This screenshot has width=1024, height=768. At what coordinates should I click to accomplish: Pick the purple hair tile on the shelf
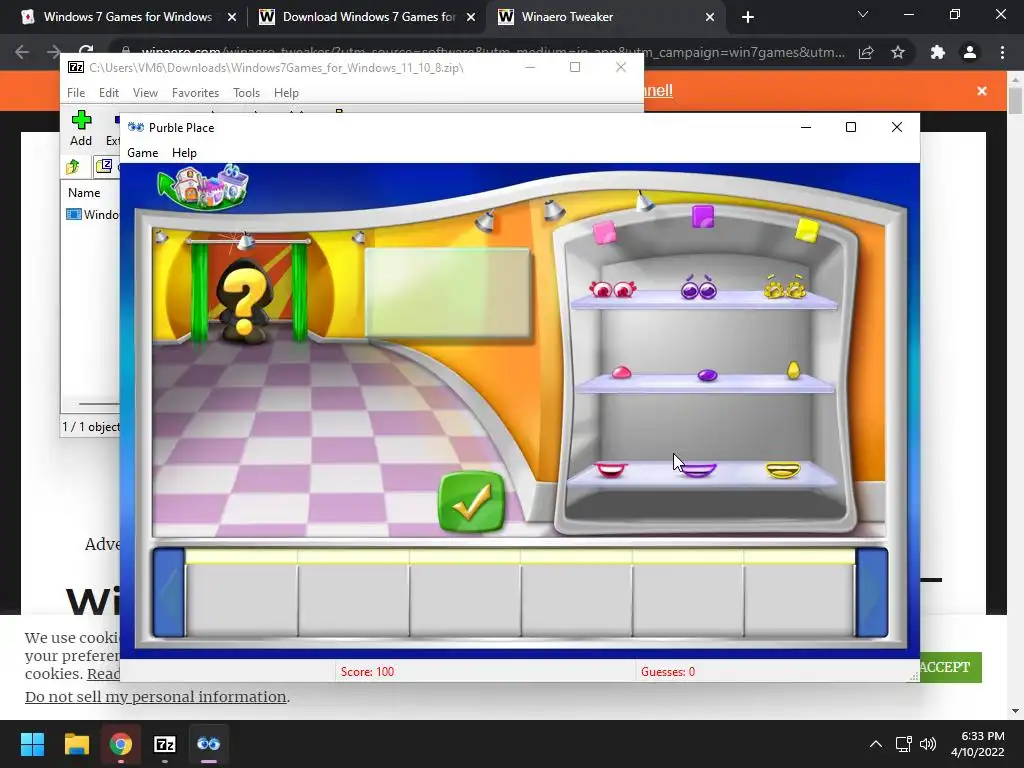point(703,216)
